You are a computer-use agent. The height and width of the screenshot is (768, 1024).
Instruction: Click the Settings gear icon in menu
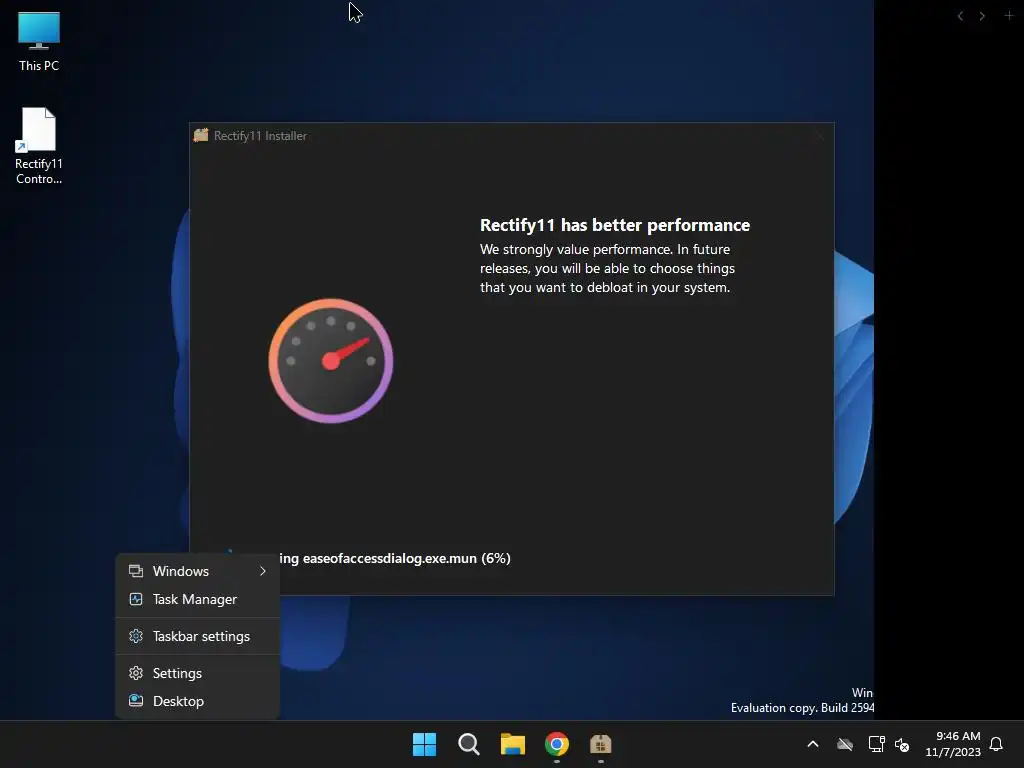[136, 673]
